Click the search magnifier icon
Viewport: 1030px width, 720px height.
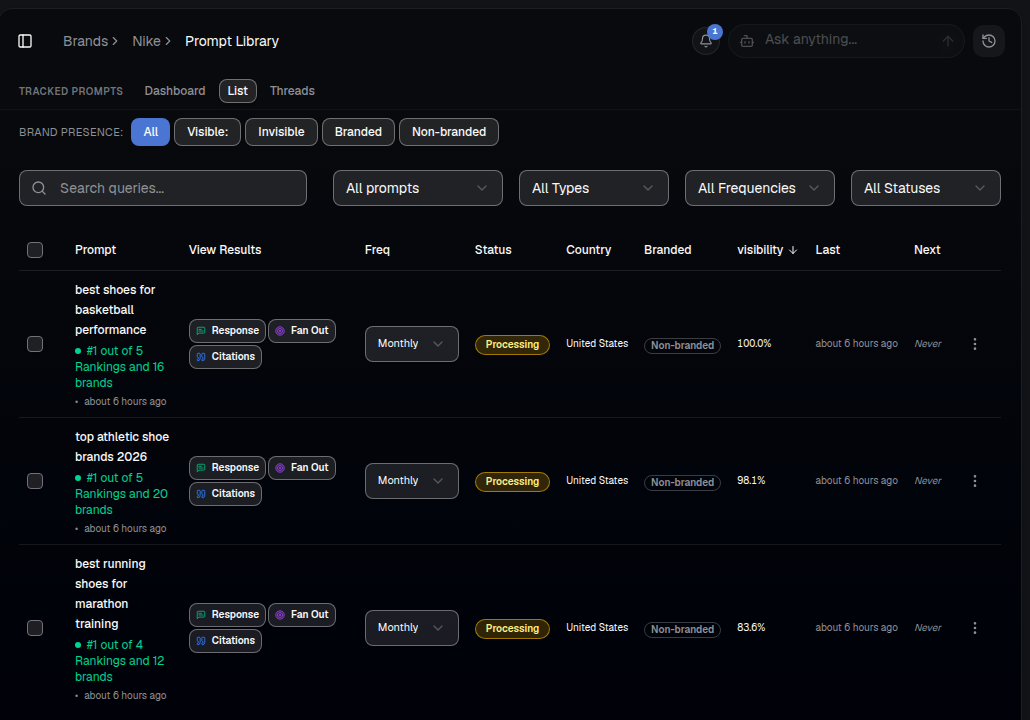[x=39, y=189]
